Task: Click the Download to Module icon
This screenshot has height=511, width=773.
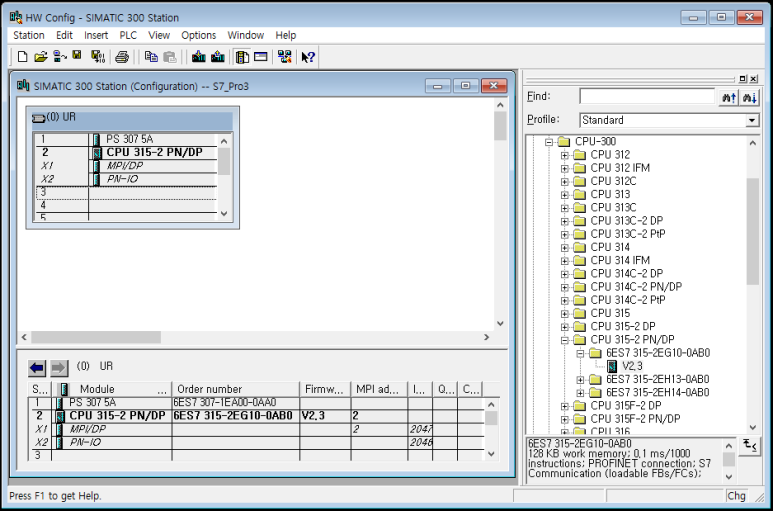Action: coord(199,57)
